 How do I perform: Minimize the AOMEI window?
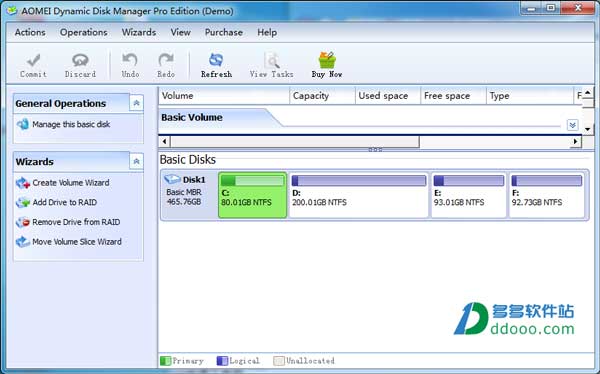[531, 7]
